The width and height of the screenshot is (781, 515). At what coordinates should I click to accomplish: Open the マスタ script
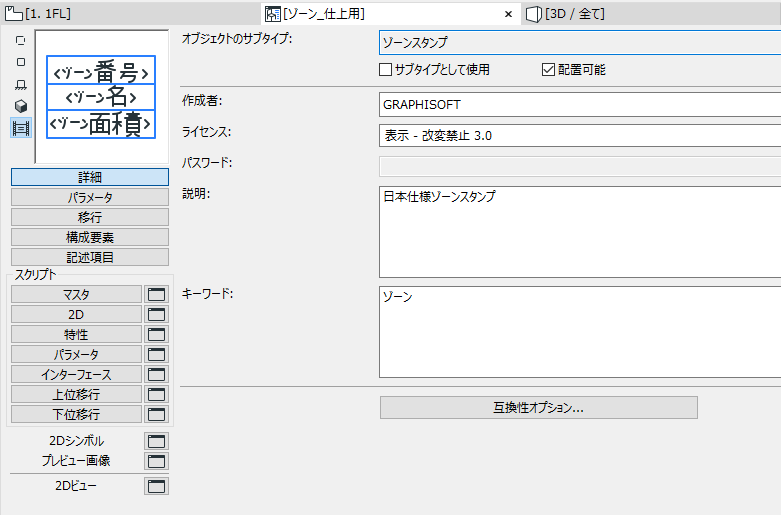pyautogui.click(x=76, y=294)
